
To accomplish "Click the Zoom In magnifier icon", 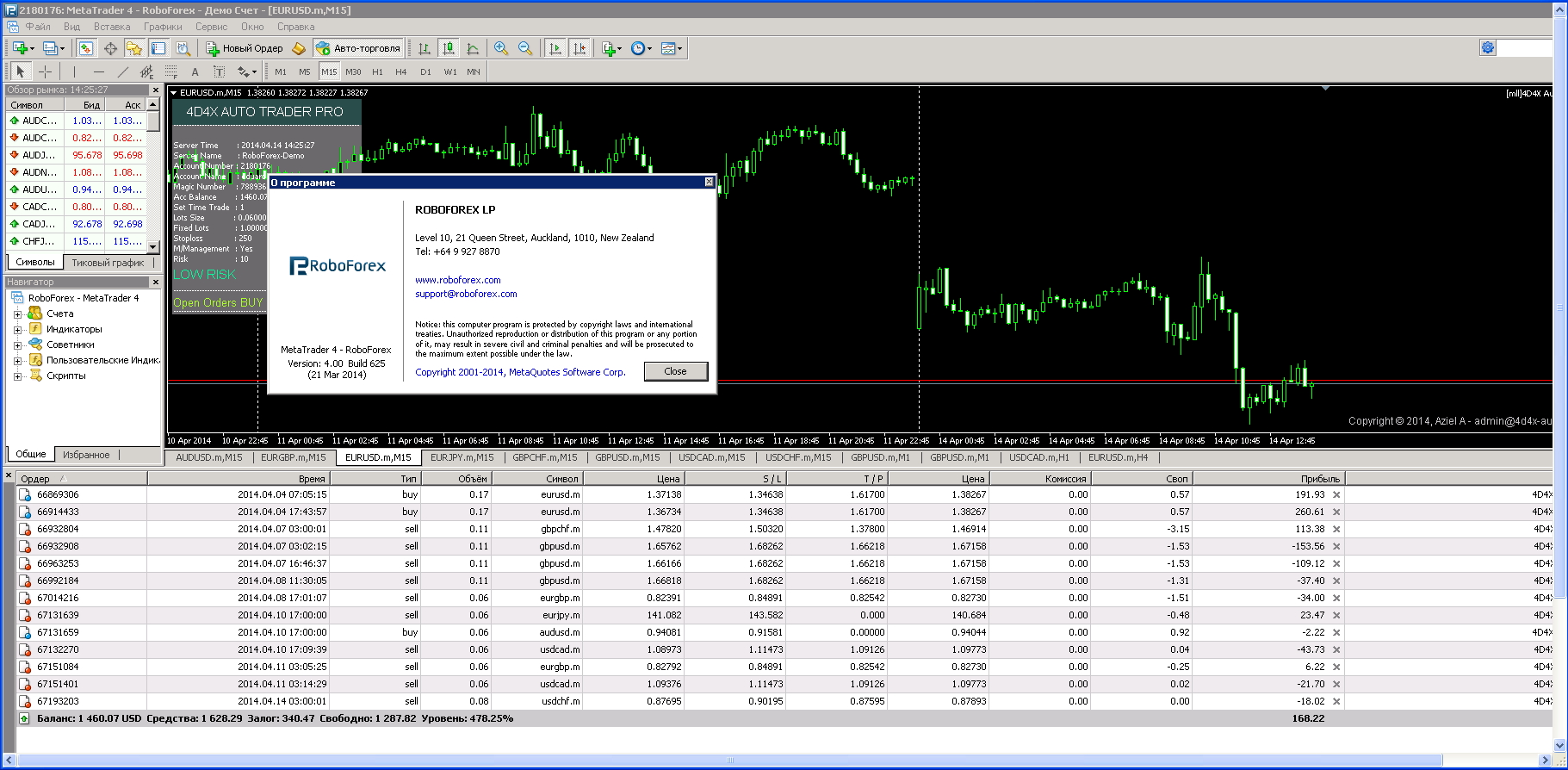I will pos(501,48).
